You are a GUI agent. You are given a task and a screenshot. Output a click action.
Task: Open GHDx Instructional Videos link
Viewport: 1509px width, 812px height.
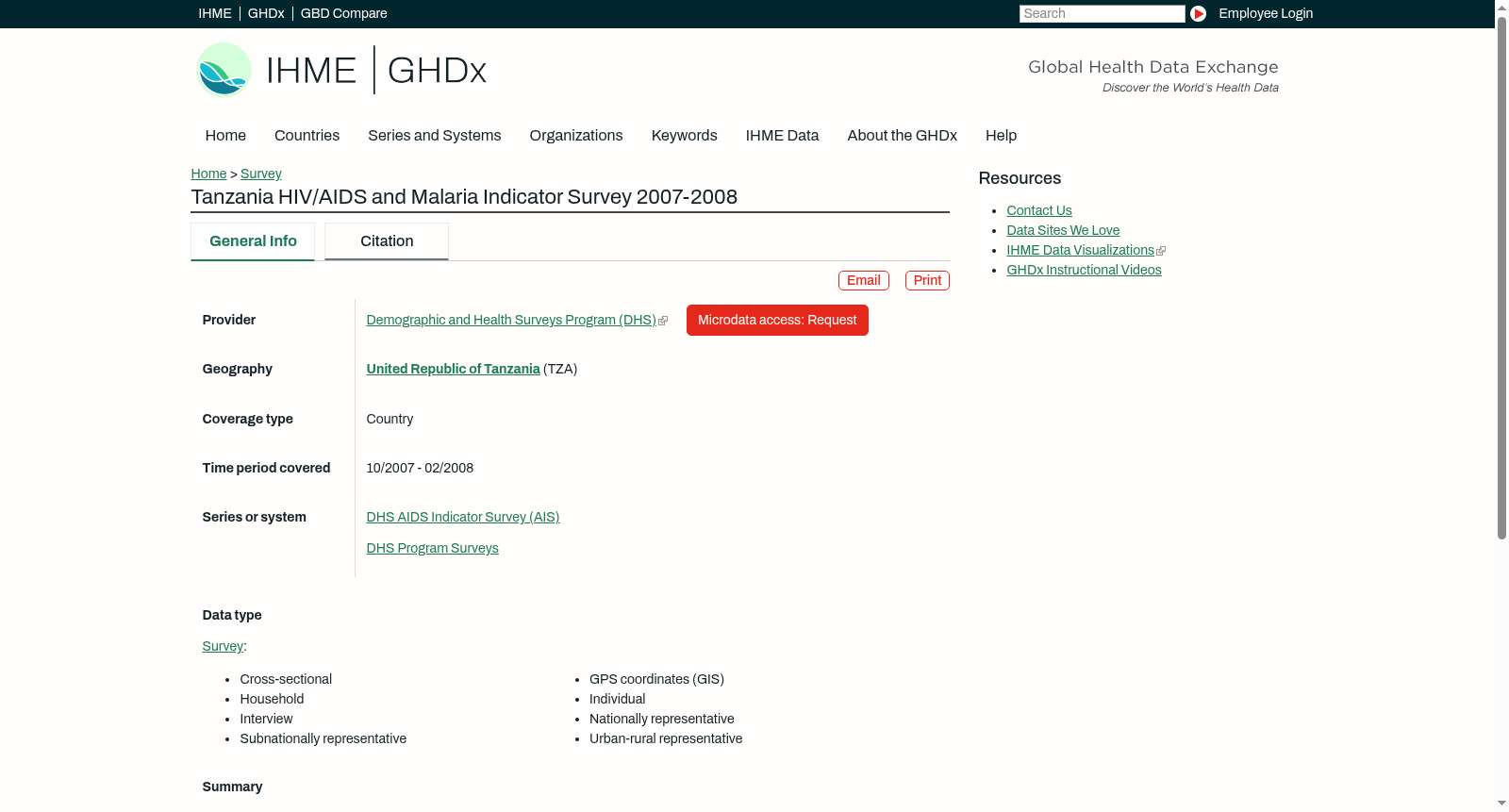1084,270
